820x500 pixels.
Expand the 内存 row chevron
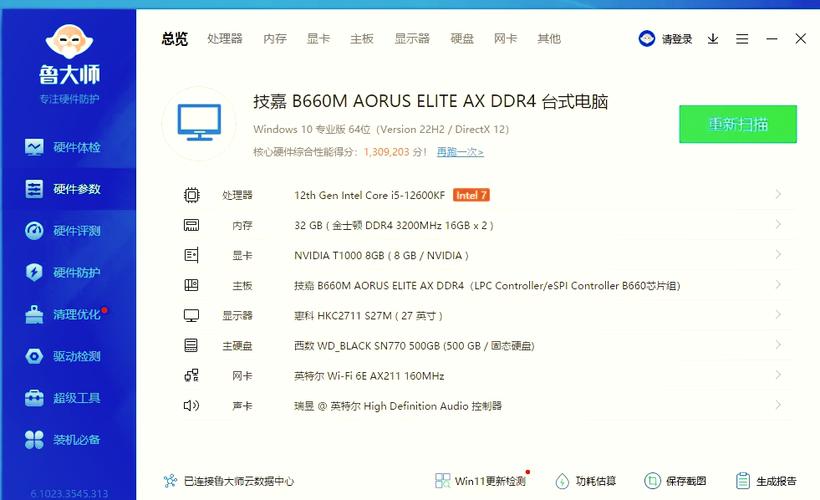coord(778,224)
